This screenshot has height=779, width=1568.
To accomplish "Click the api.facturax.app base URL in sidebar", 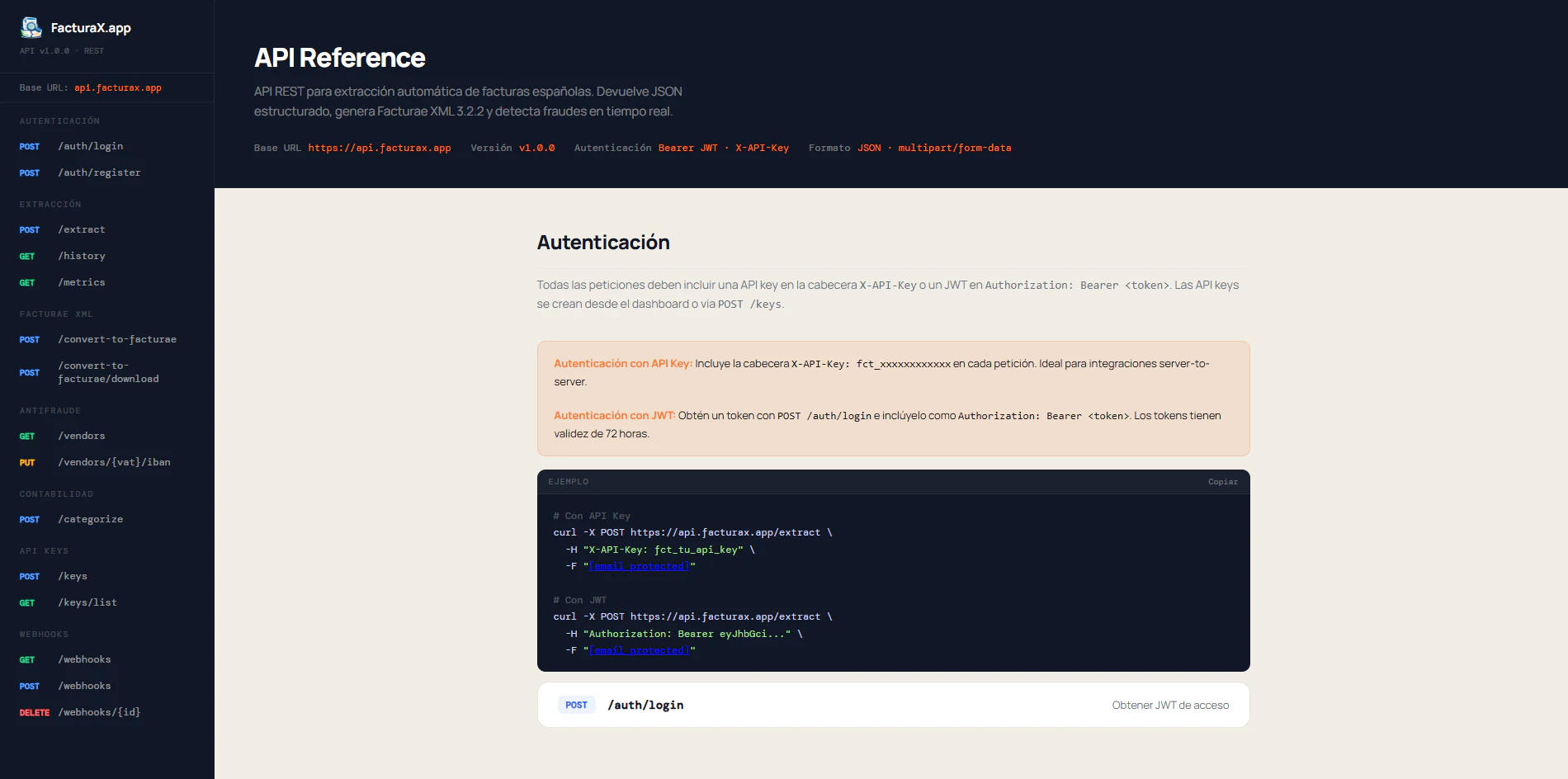I will click(x=118, y=87).
